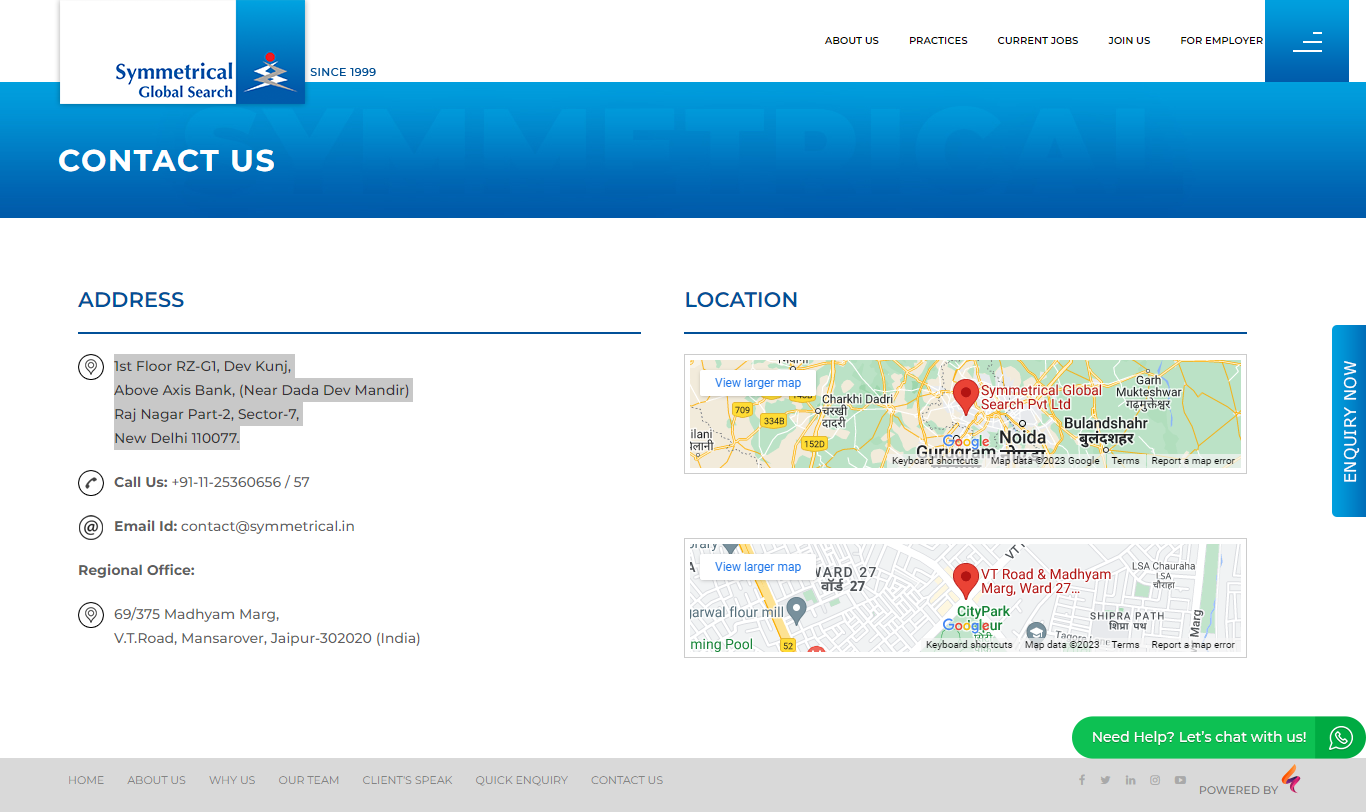Click the Facebook icon in footer

point(1081,780)
